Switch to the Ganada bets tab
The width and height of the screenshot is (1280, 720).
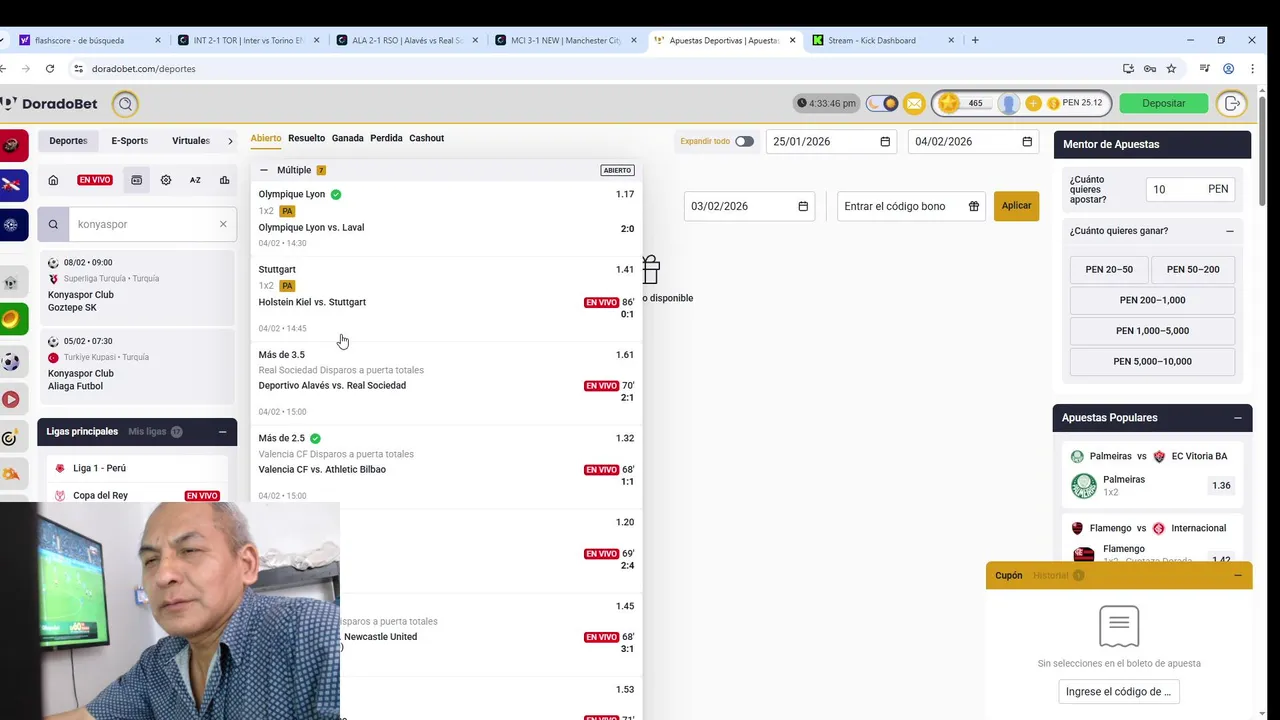point(348,138)
